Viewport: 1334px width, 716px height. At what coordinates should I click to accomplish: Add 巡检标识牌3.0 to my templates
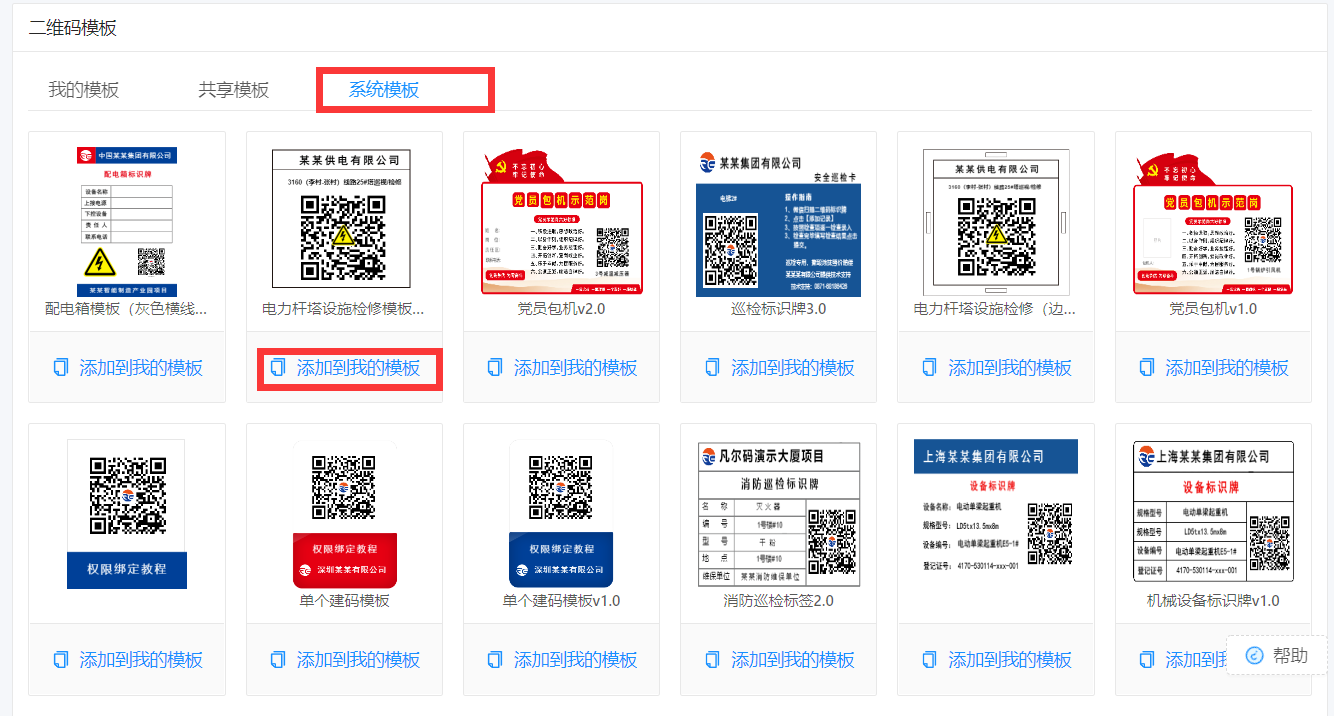[x=779, y=367]
